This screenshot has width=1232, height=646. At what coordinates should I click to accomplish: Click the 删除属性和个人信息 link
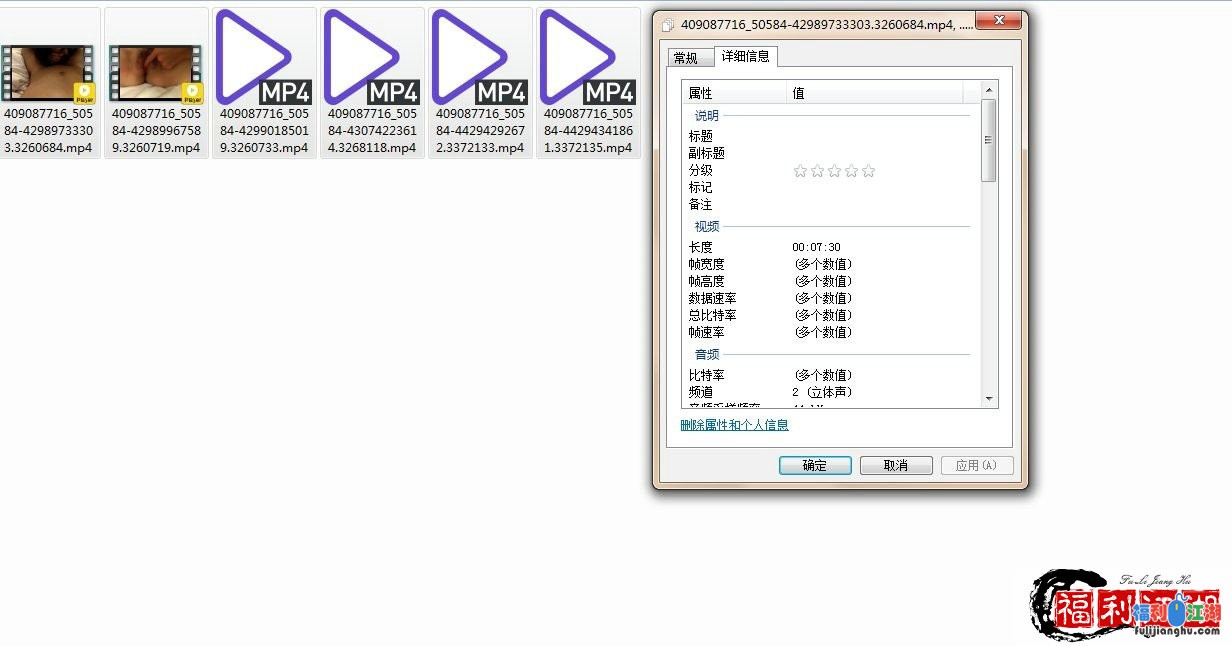click(x=734, y=425)
